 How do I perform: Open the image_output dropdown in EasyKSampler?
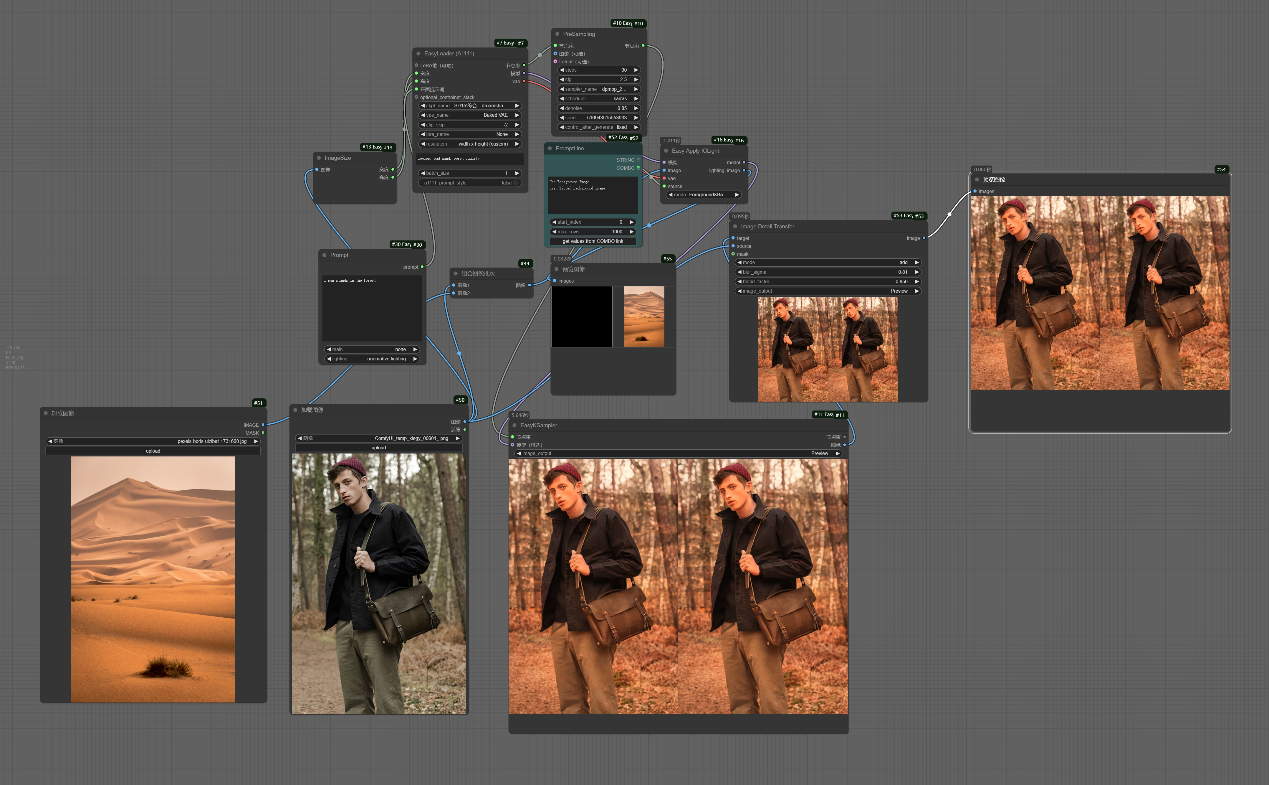[x=678, y=453]
